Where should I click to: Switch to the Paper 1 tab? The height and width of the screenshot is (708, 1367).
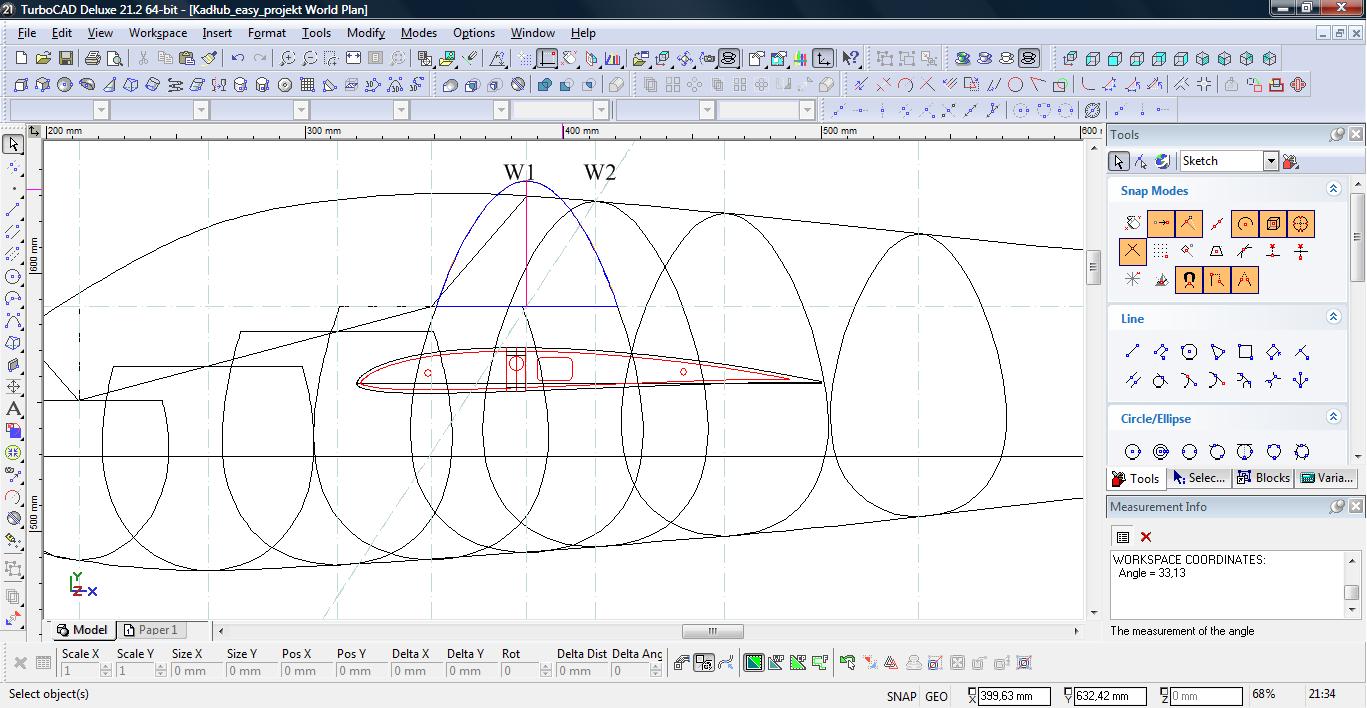click(x=150, y=630)
